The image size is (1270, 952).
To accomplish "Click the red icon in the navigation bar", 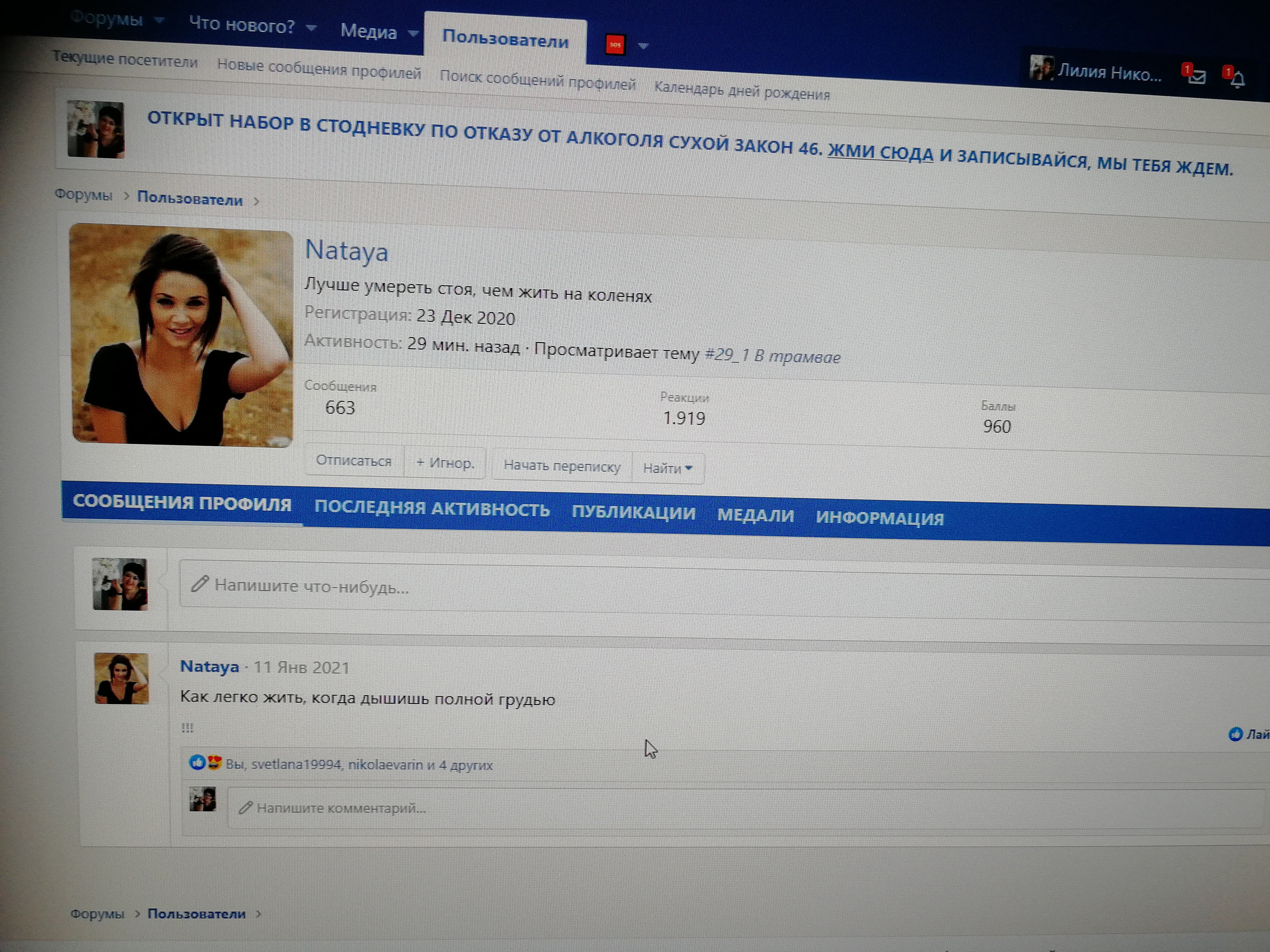I will (x=615, y=44).
